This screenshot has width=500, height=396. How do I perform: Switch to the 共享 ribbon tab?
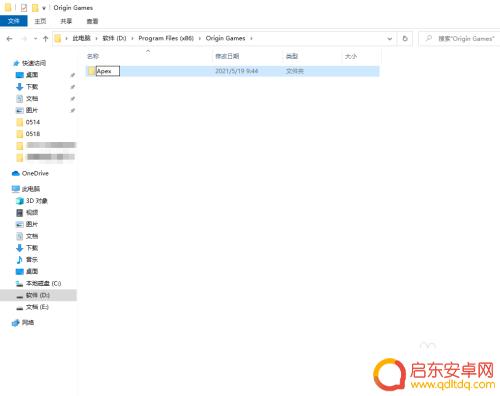coord(66,21)
